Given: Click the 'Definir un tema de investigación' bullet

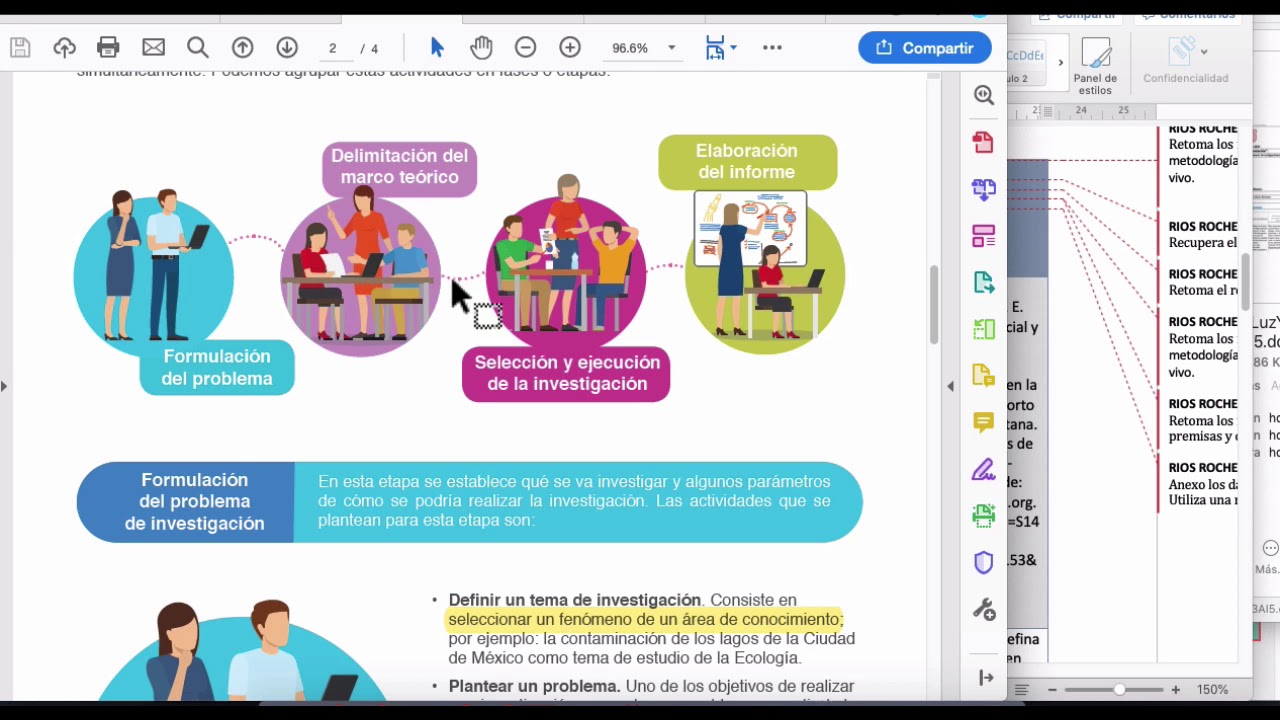Looking at the screenshot, I should (574, 600).
